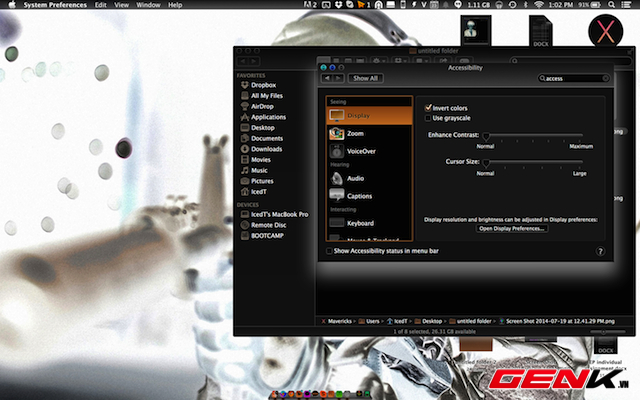Click the Finder icon size slider
The width and height of the screenshot is (640, 400).
(x=607, y=332)
